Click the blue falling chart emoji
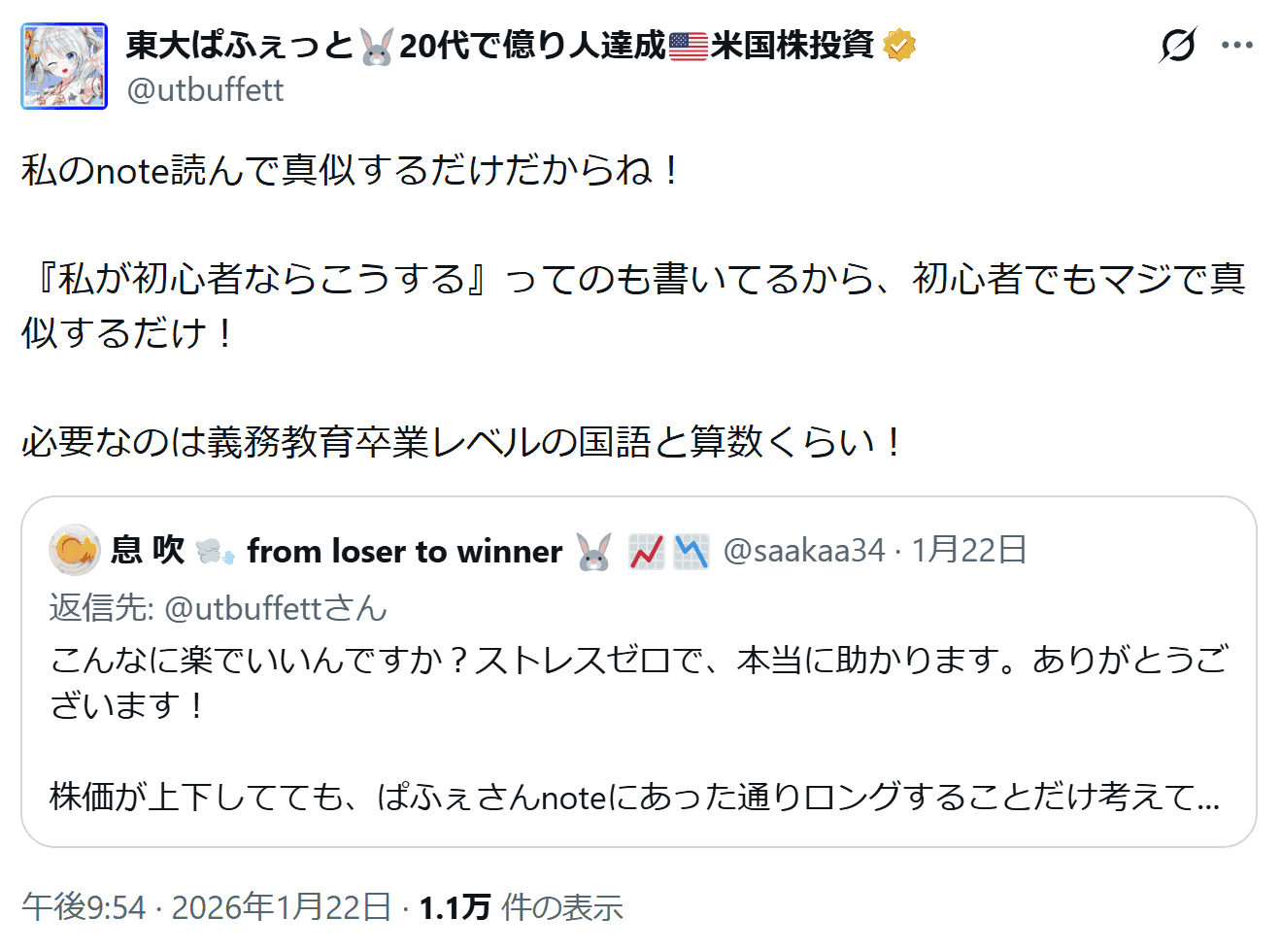 pos(691,552)
